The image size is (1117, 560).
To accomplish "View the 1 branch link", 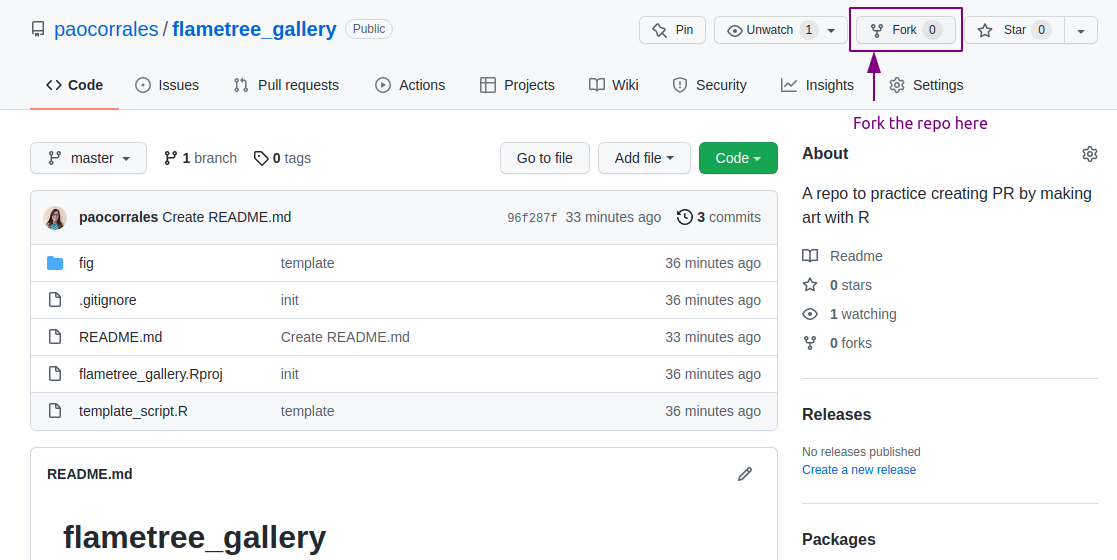I will [200, 158].
